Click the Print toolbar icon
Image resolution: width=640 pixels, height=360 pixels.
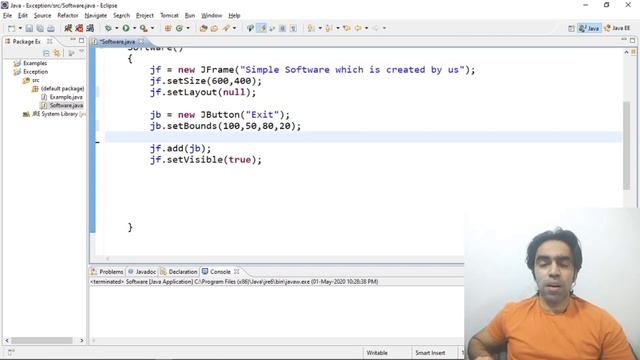click(x=51, y=28)
